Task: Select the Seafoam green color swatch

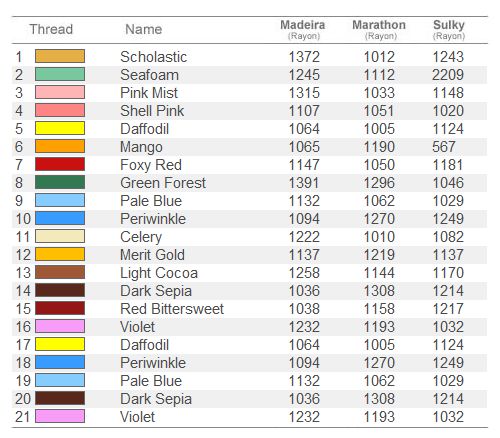Action: pyautogui.click(x=60, y=74)
